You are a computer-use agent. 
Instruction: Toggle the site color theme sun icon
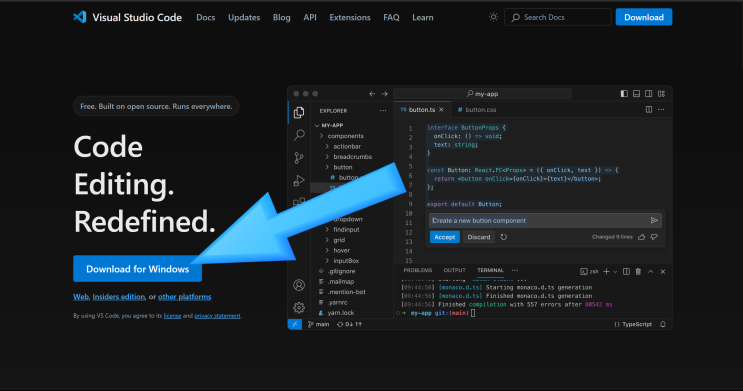click(x=493, y=17)
